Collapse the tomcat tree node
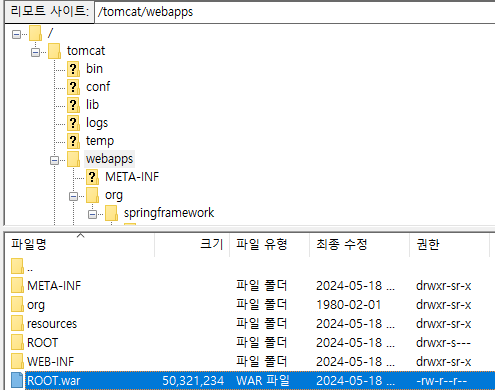 [x=35, y=52]
